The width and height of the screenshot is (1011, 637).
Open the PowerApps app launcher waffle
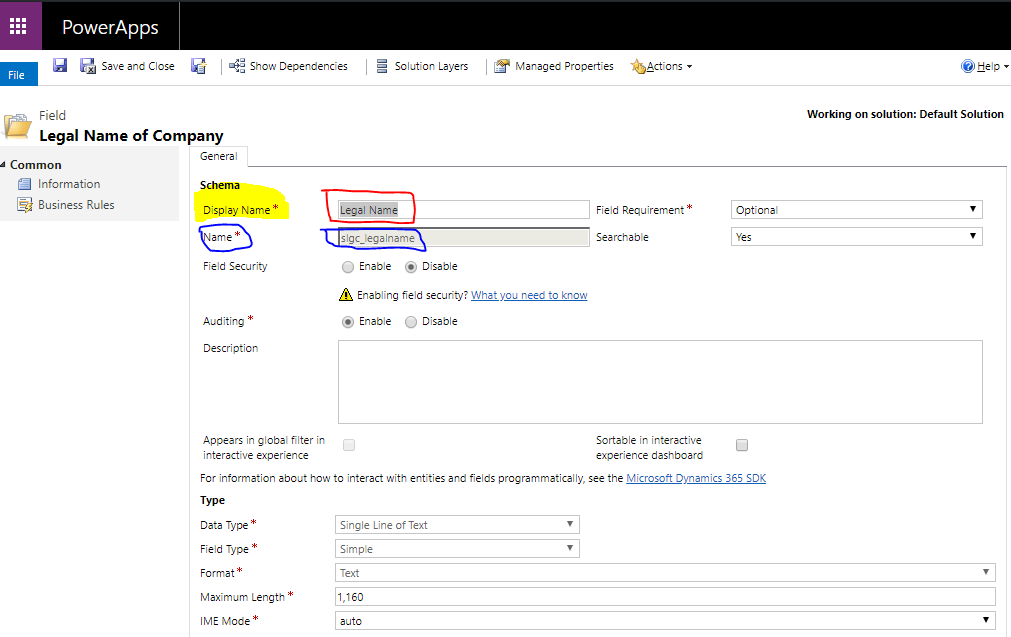[18, 26]
